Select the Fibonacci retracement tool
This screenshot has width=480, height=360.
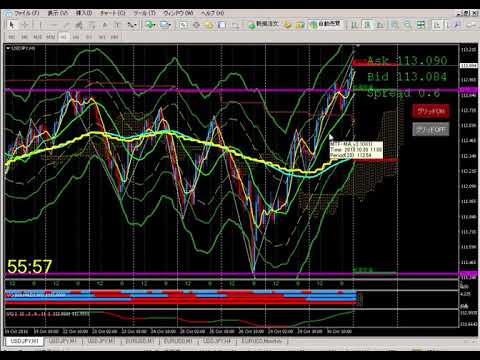92,25
